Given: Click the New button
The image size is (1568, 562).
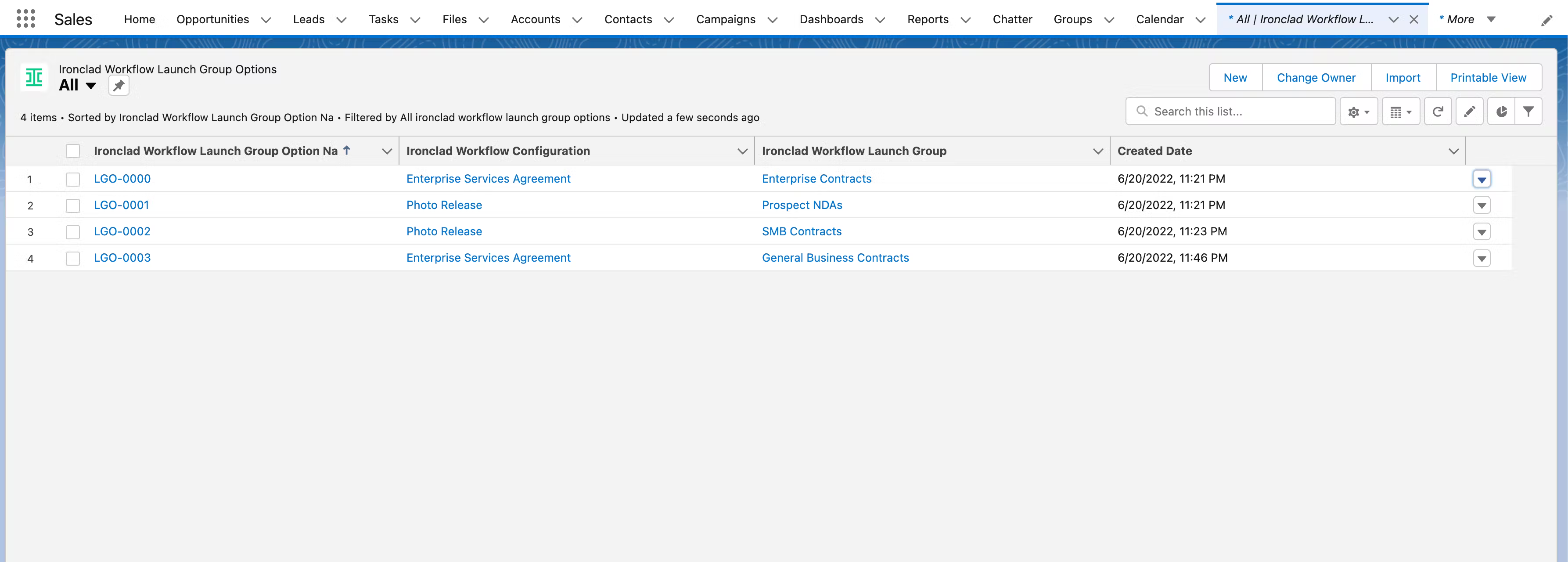Looking at the screenshot, I should click(x=1235, y=77).
